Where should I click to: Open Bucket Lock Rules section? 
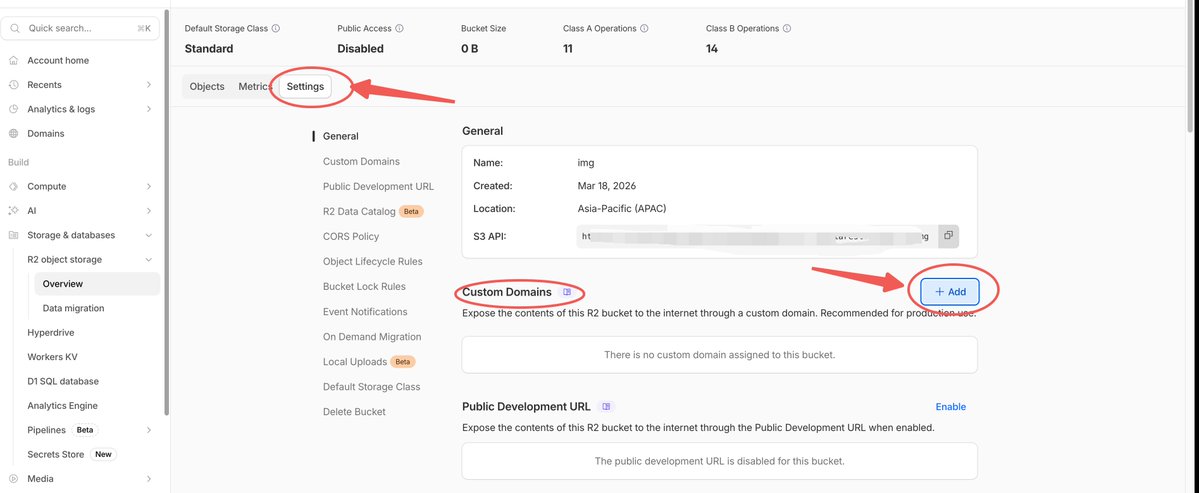point(364,287)
